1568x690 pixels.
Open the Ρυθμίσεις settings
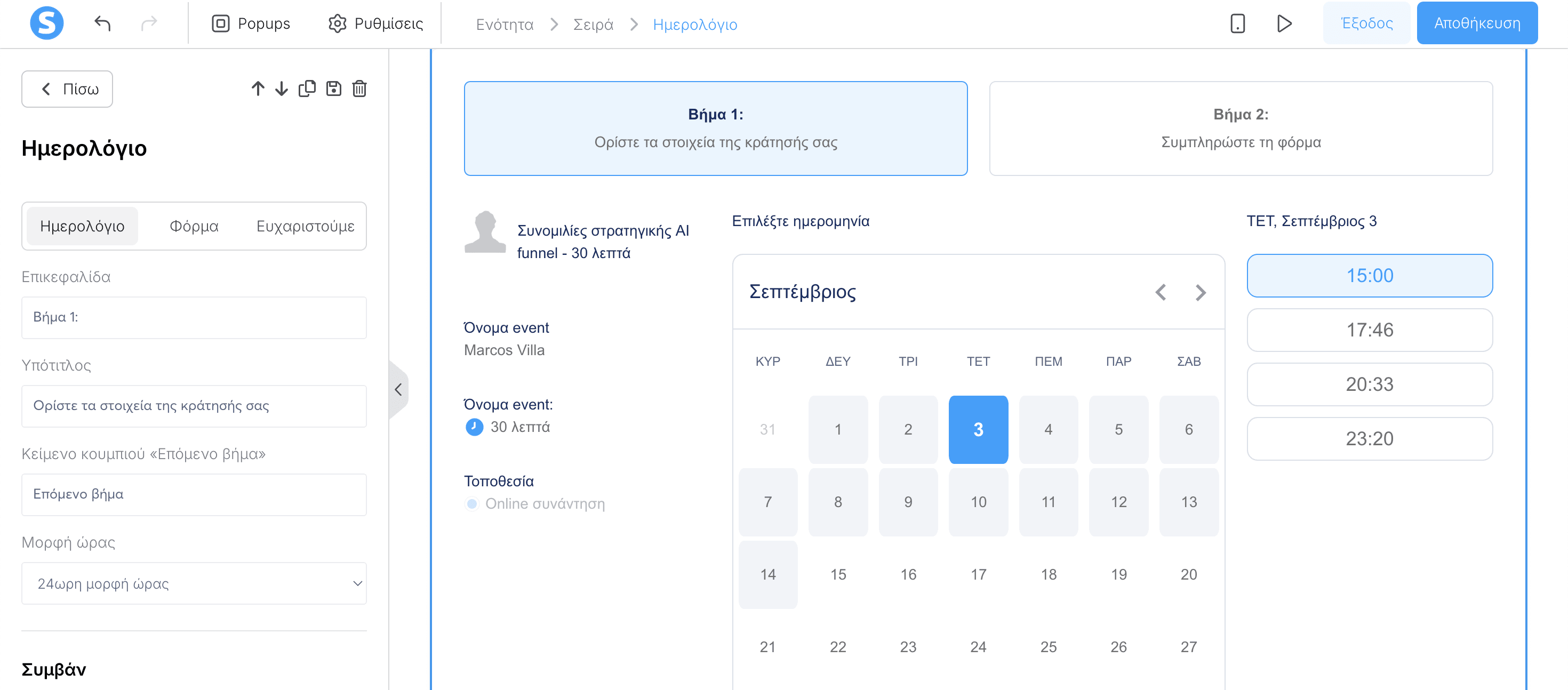pyautogui.click(x=374, y=23)
